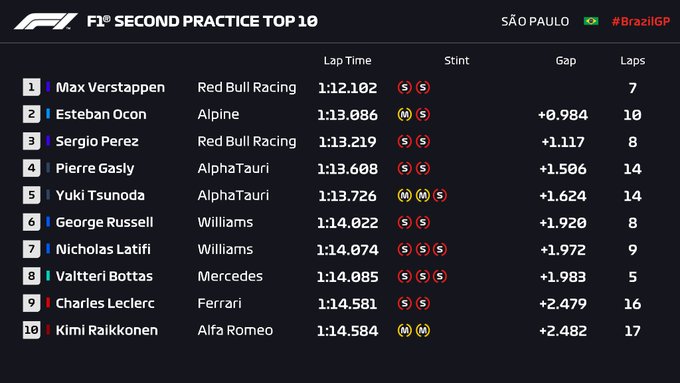The image size is (680, 383).
Task: Click the position 10 badge
Action: click(x=32, y=330)
